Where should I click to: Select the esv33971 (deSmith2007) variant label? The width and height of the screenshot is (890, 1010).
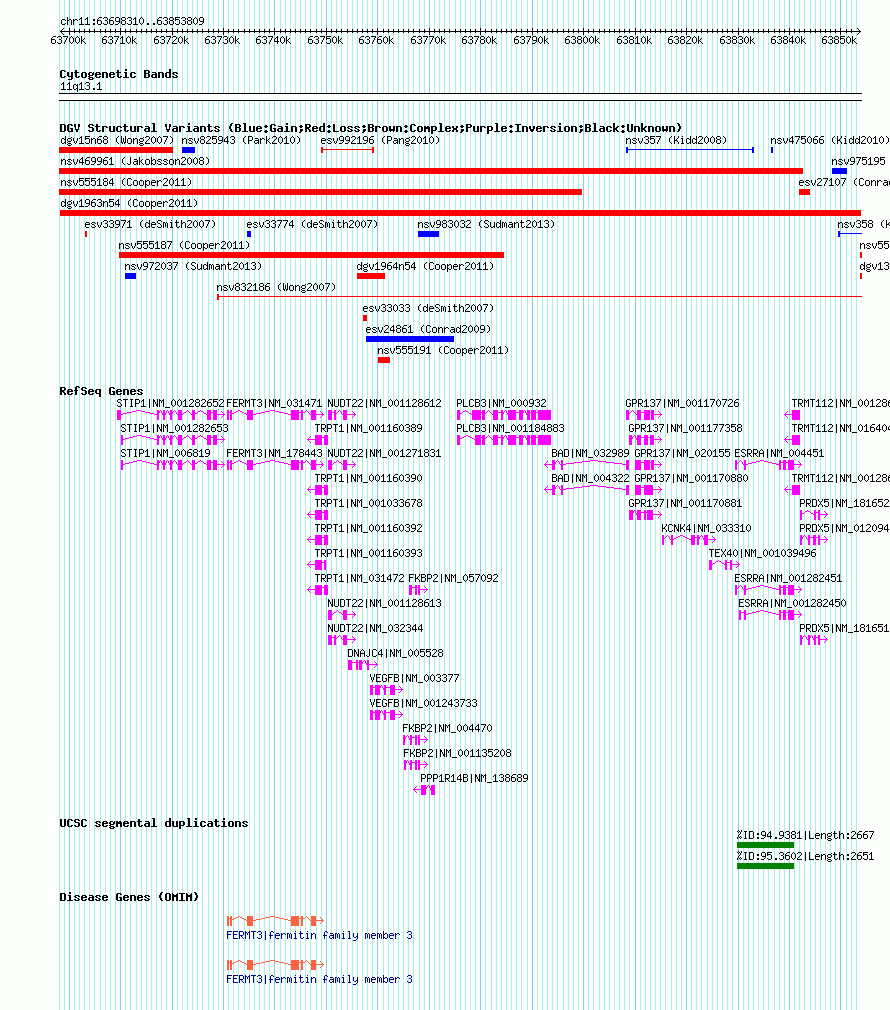[150, 224]
